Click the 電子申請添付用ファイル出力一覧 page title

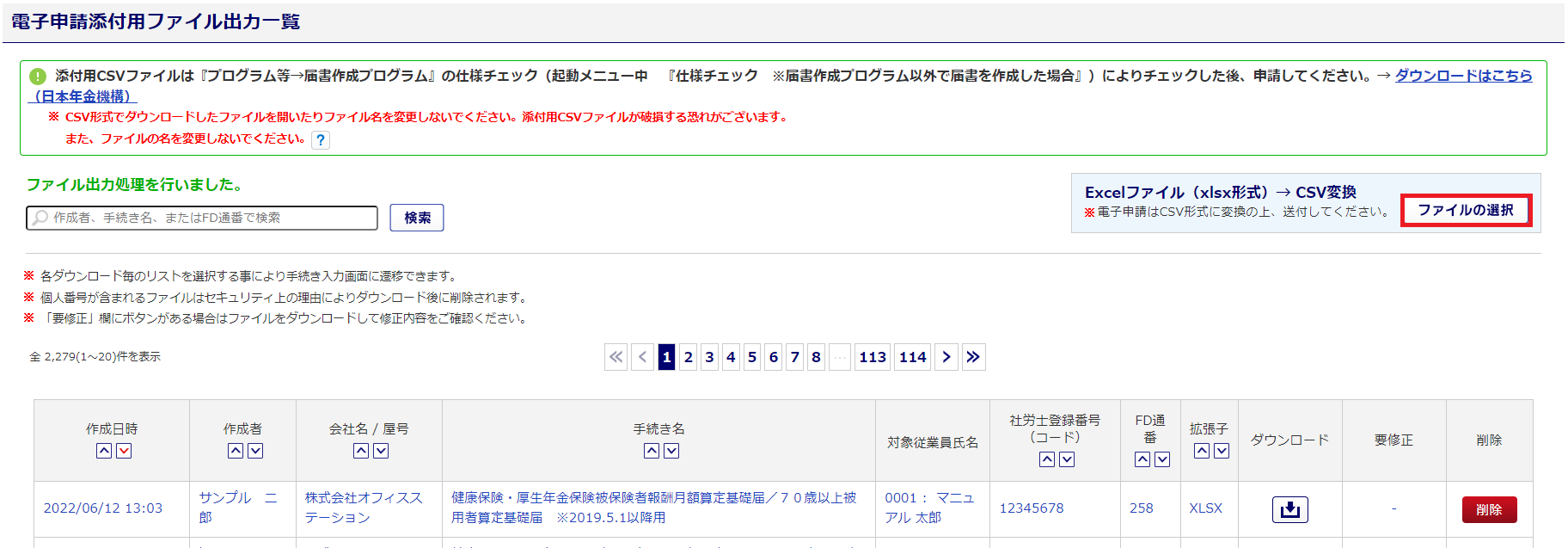[x=156, y=22]
